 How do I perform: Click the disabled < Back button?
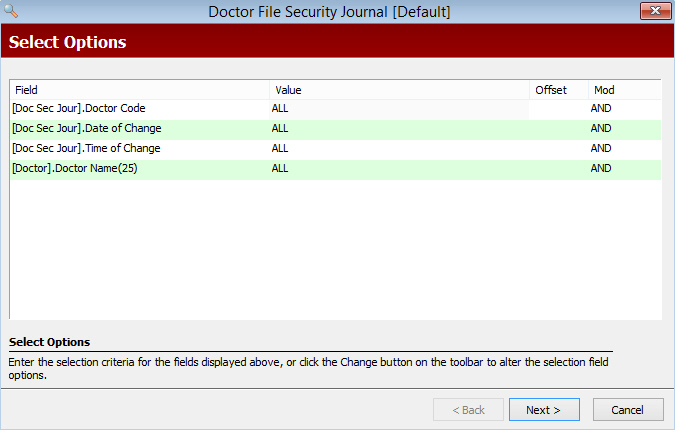(x=468, y=410)
